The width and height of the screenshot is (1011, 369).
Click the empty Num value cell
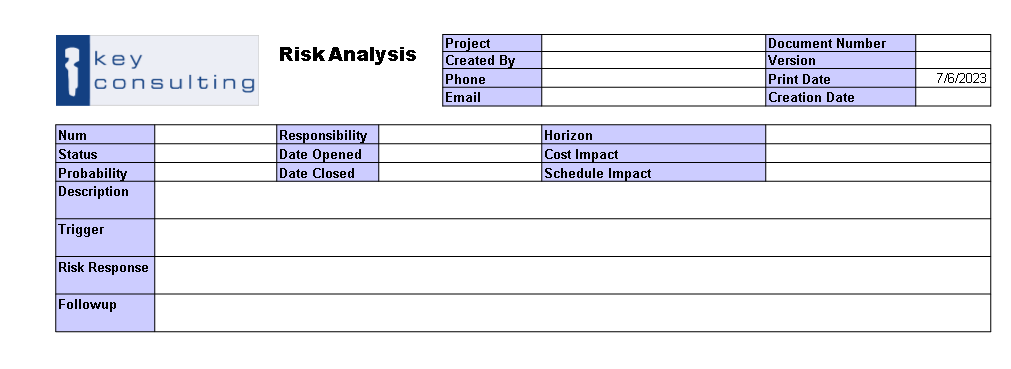click(x=215, y=134)
